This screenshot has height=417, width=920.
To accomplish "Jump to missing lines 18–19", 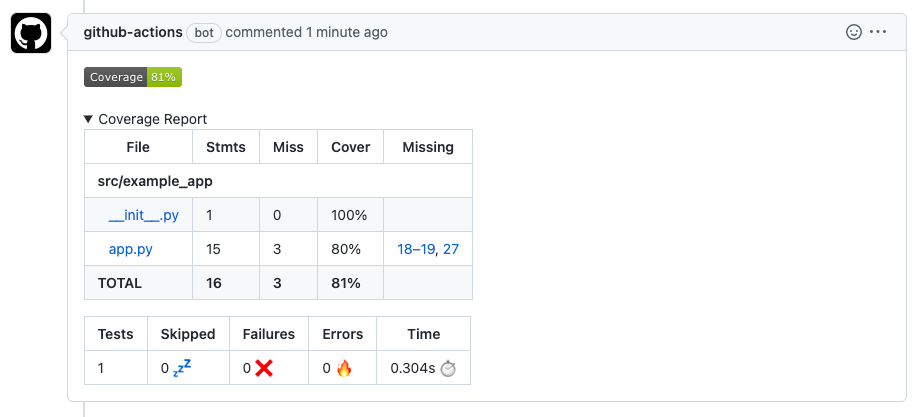I will click(x=416, y=249).
